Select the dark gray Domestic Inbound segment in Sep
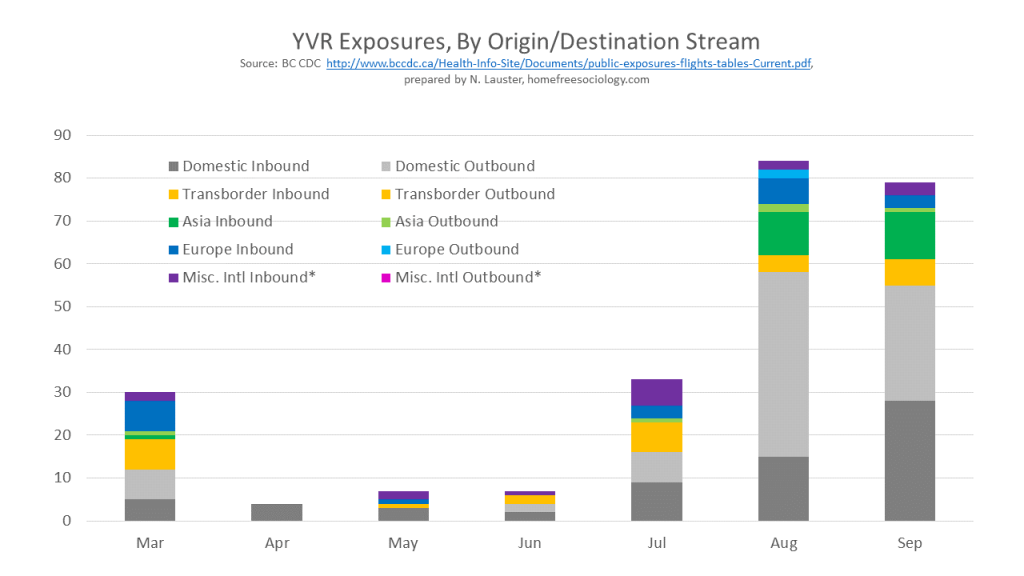The image size is (1024, 576). (909, 460)
